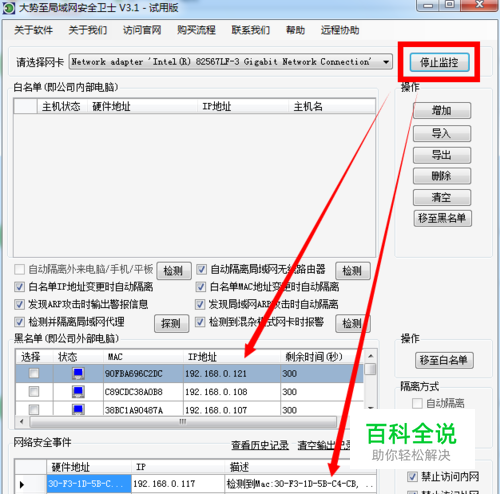Click the blacklist horizontal scrollbar left arrow
Viewport: 500px width, 494px height.
22,422
